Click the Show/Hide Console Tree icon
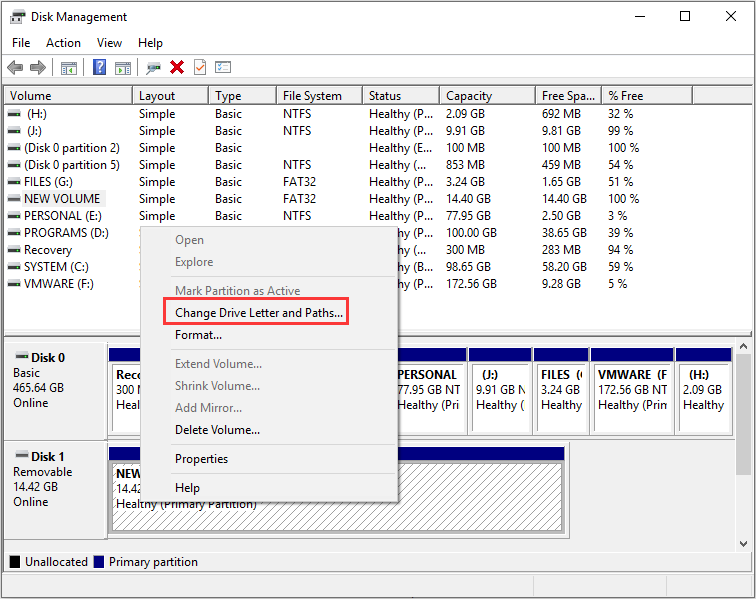 pos(69,68)
